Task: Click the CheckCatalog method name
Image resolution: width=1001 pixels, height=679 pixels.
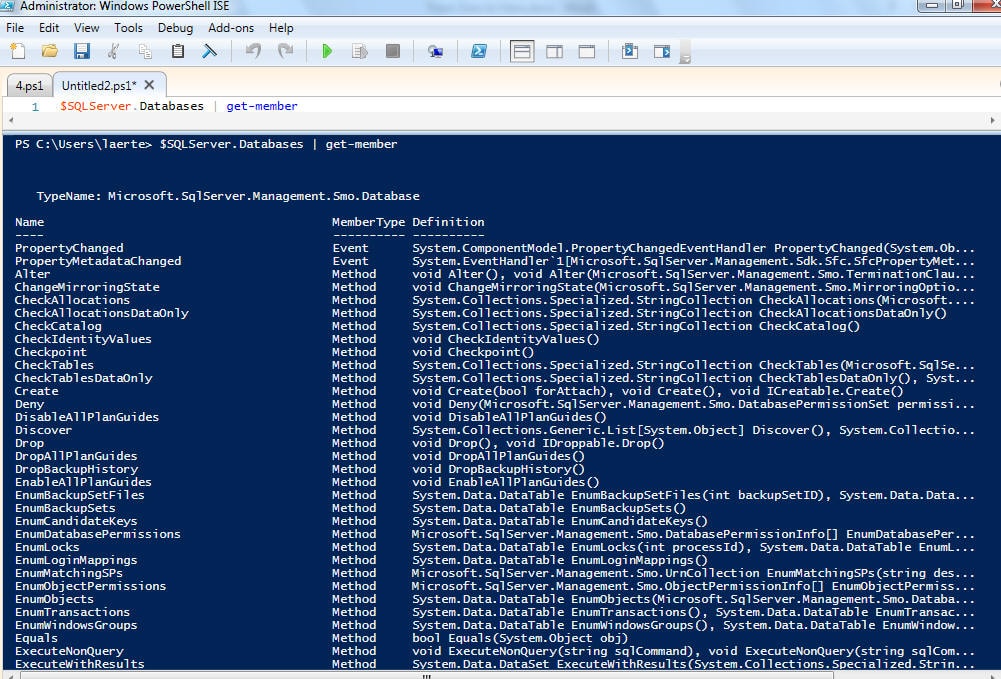Action: click(x=58, y=326)
